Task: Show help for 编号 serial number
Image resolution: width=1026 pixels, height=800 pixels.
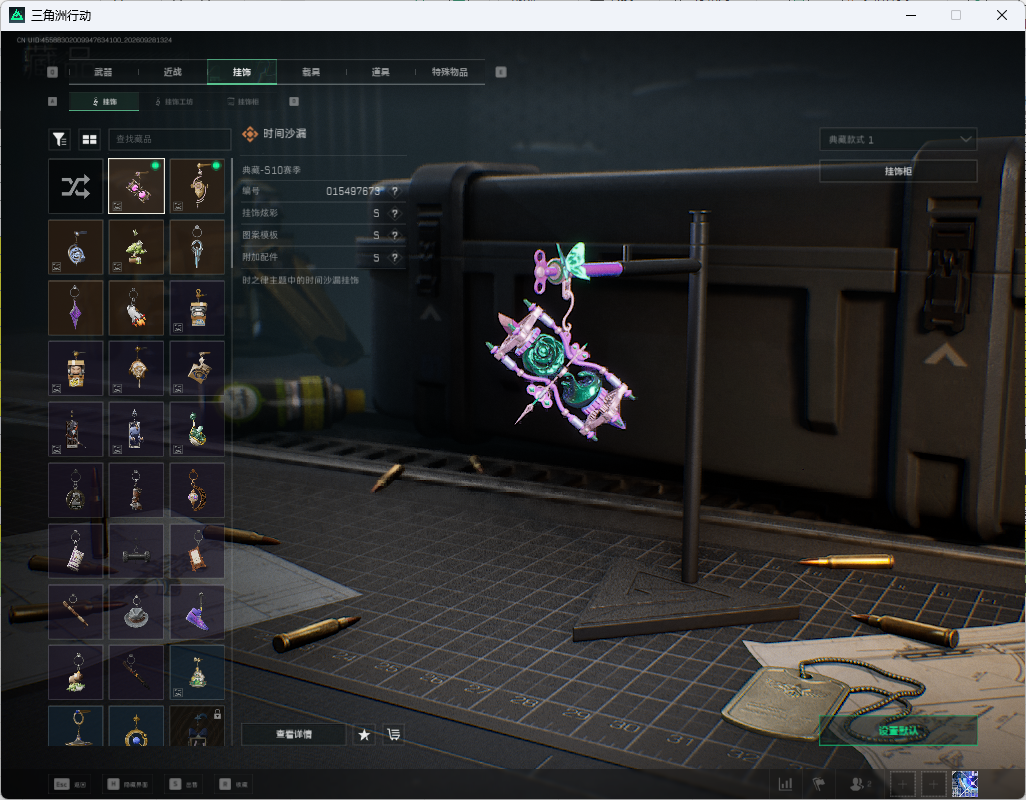Action: pyautogui.click(x=395, y=191)
